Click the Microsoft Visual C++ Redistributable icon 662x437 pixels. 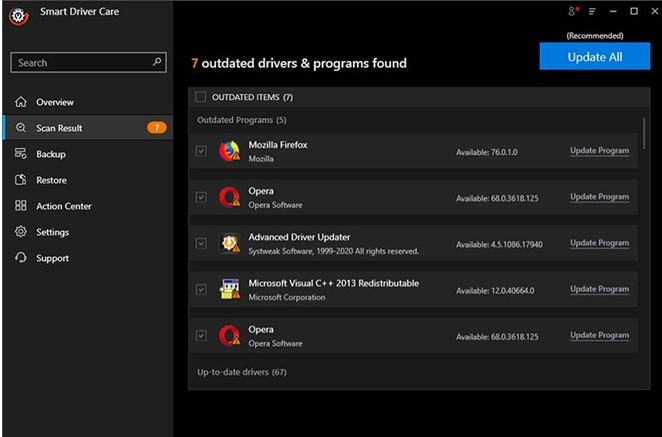coord(229,289)
